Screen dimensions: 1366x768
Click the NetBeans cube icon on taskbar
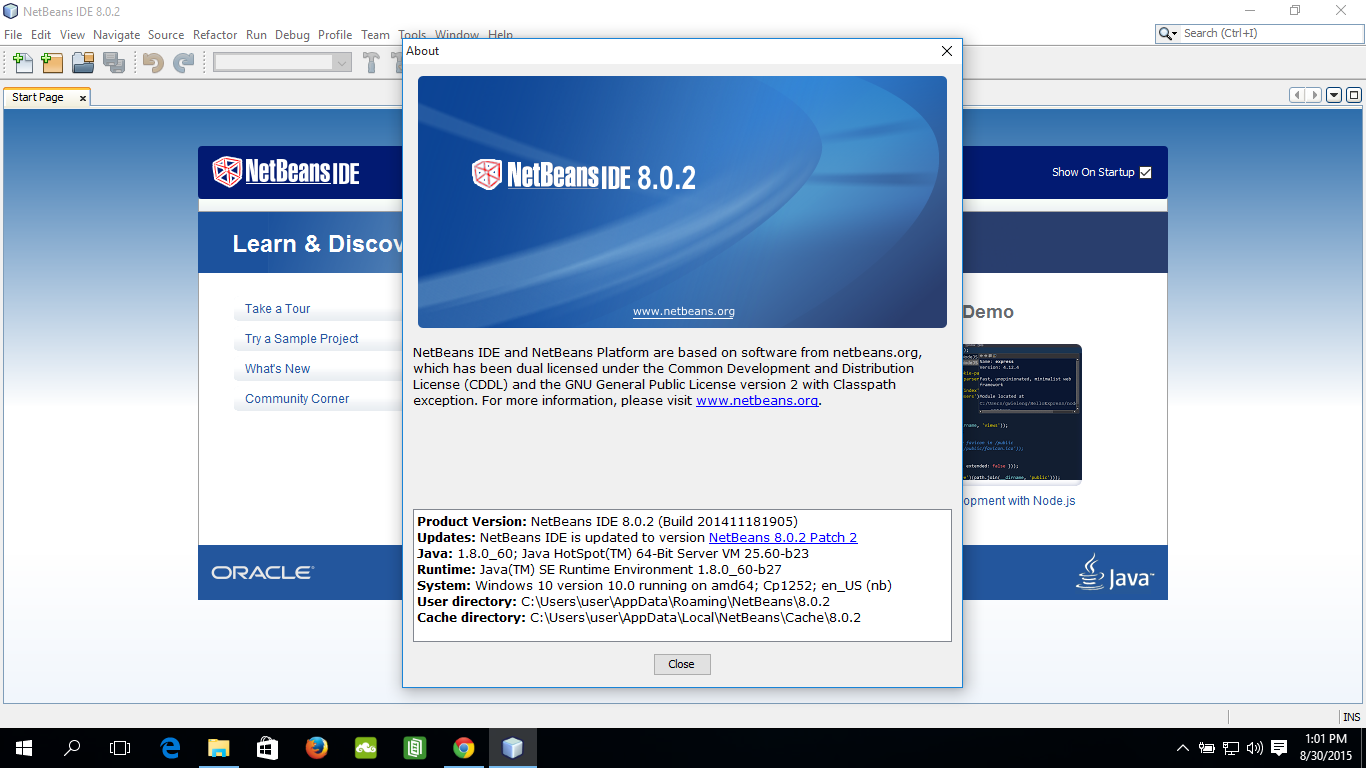click(x=513, y=747)
